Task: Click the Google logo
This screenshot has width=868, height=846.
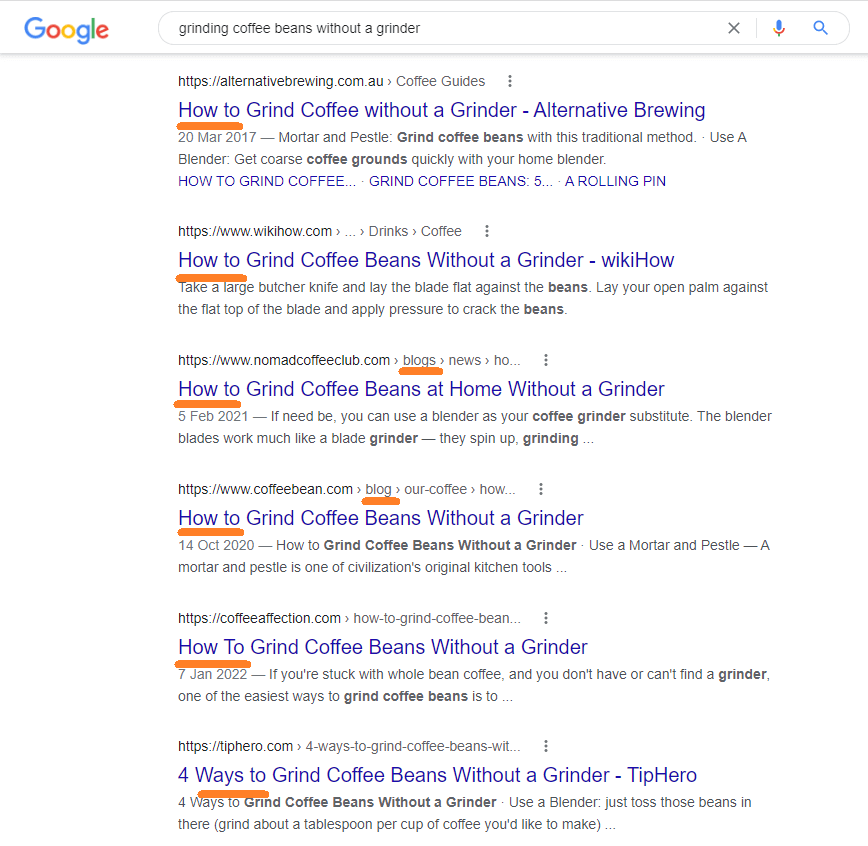Action: click(66, 29)
